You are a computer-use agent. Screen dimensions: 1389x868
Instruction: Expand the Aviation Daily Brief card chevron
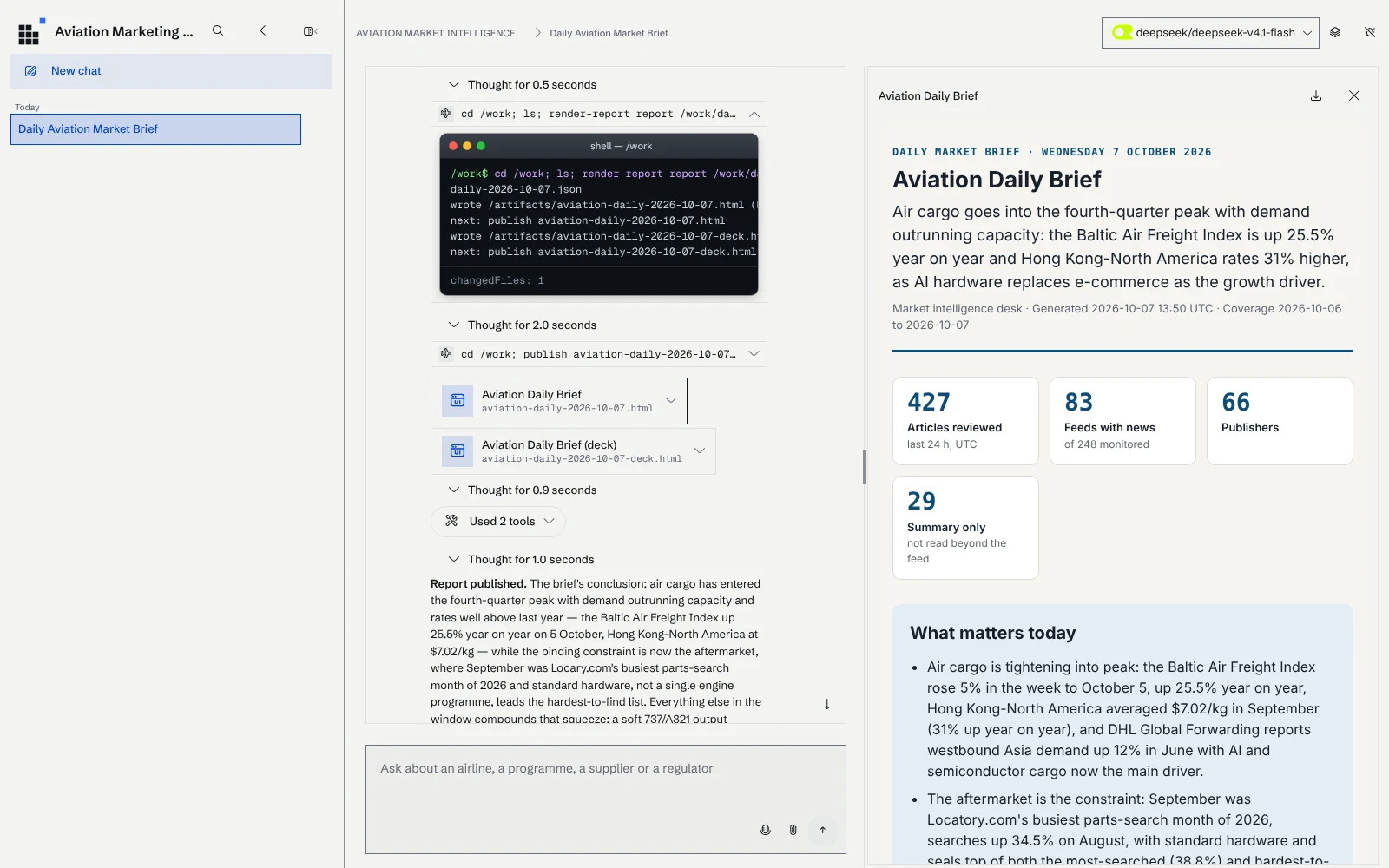coord(671,400)
